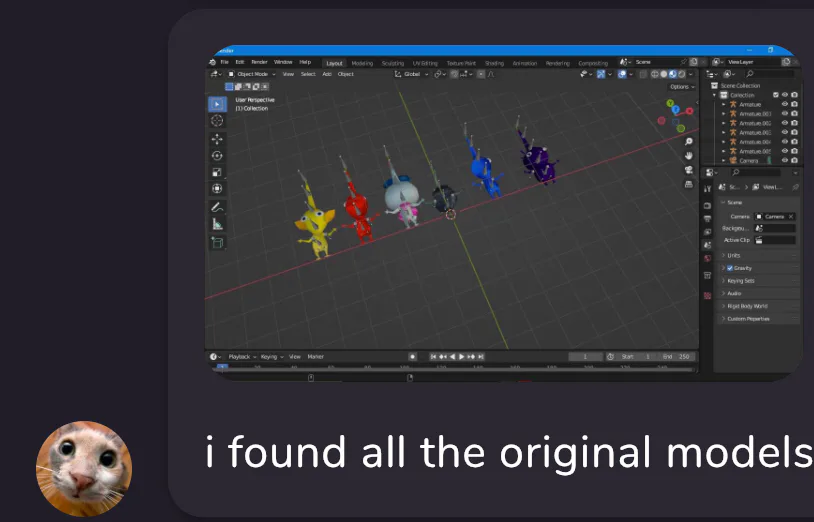This screenshot has width=814, height=522.
Task: Toggle Collection exclude-from-view-layer checkbox
Action: (776, 95)
